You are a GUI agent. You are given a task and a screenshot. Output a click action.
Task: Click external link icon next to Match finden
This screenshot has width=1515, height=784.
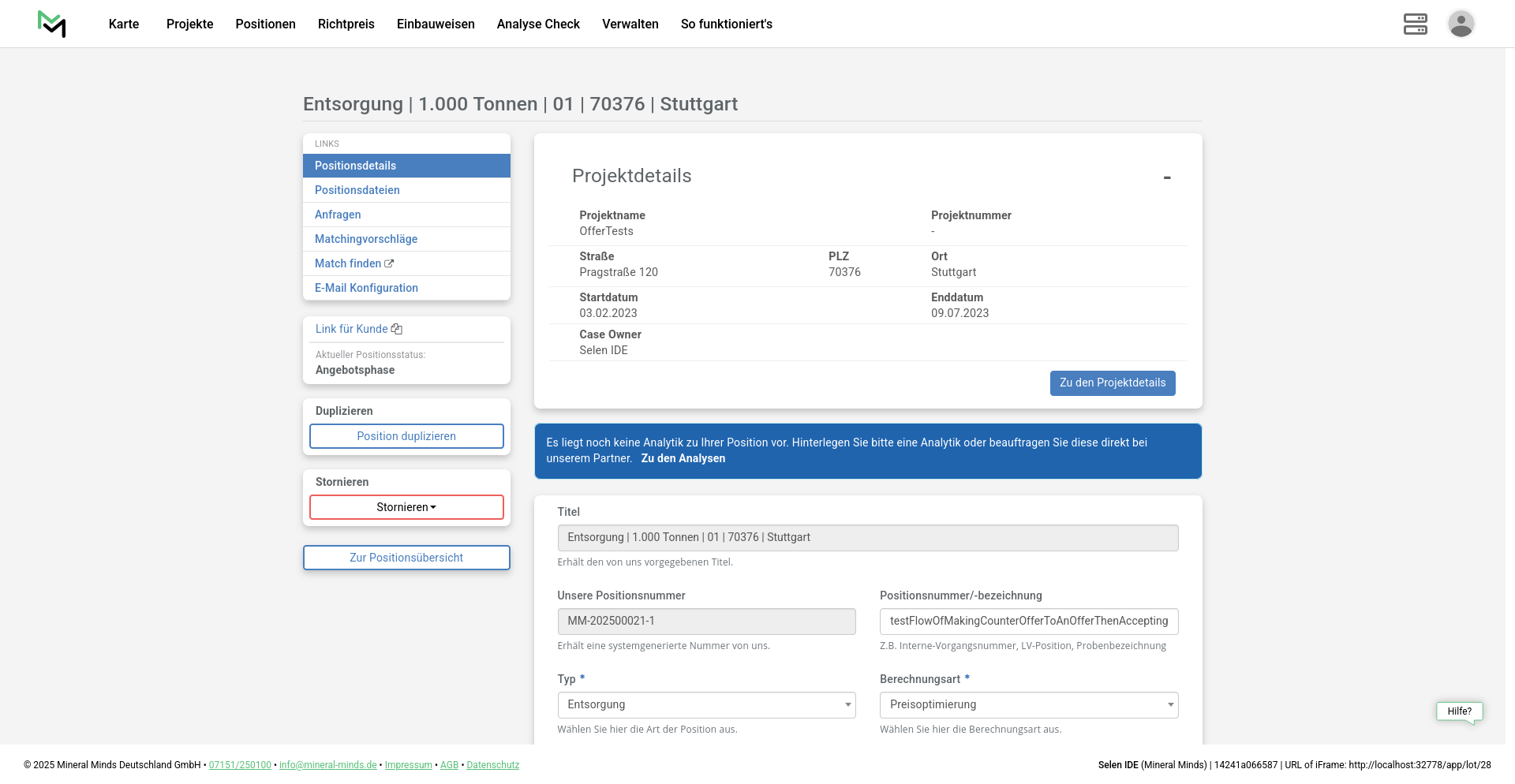389,263
